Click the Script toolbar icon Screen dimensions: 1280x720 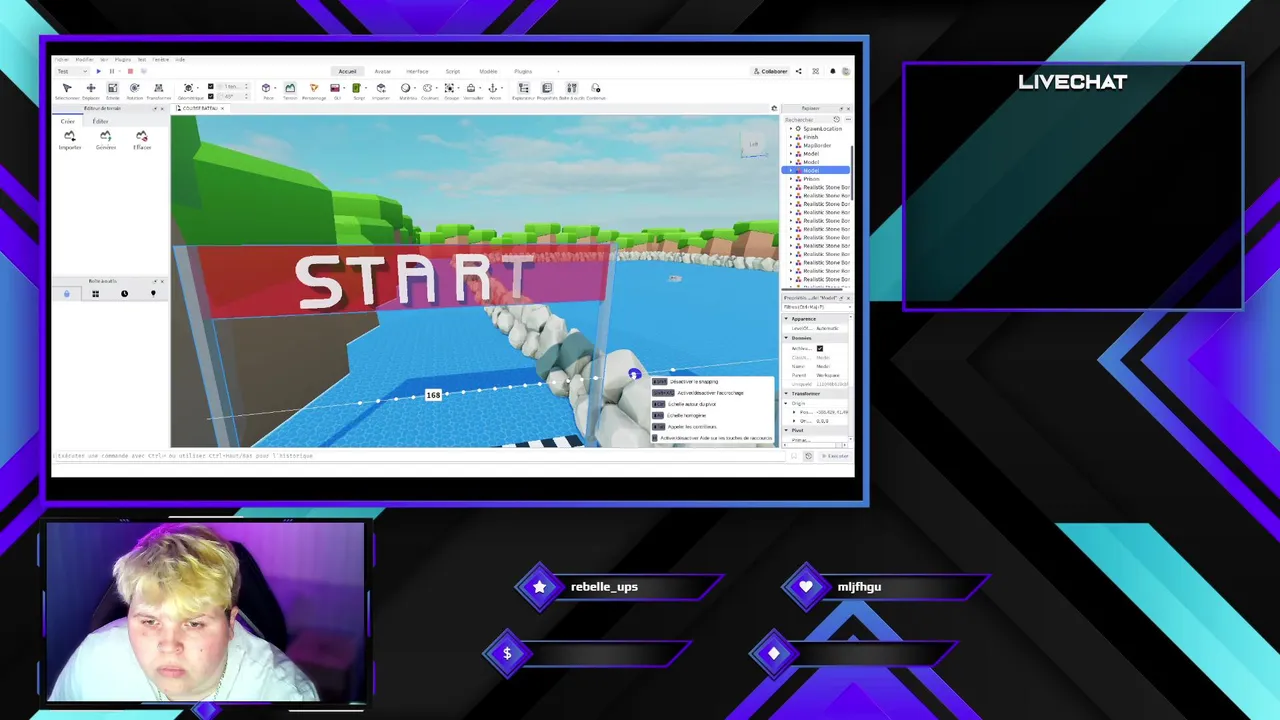(356, 88)
